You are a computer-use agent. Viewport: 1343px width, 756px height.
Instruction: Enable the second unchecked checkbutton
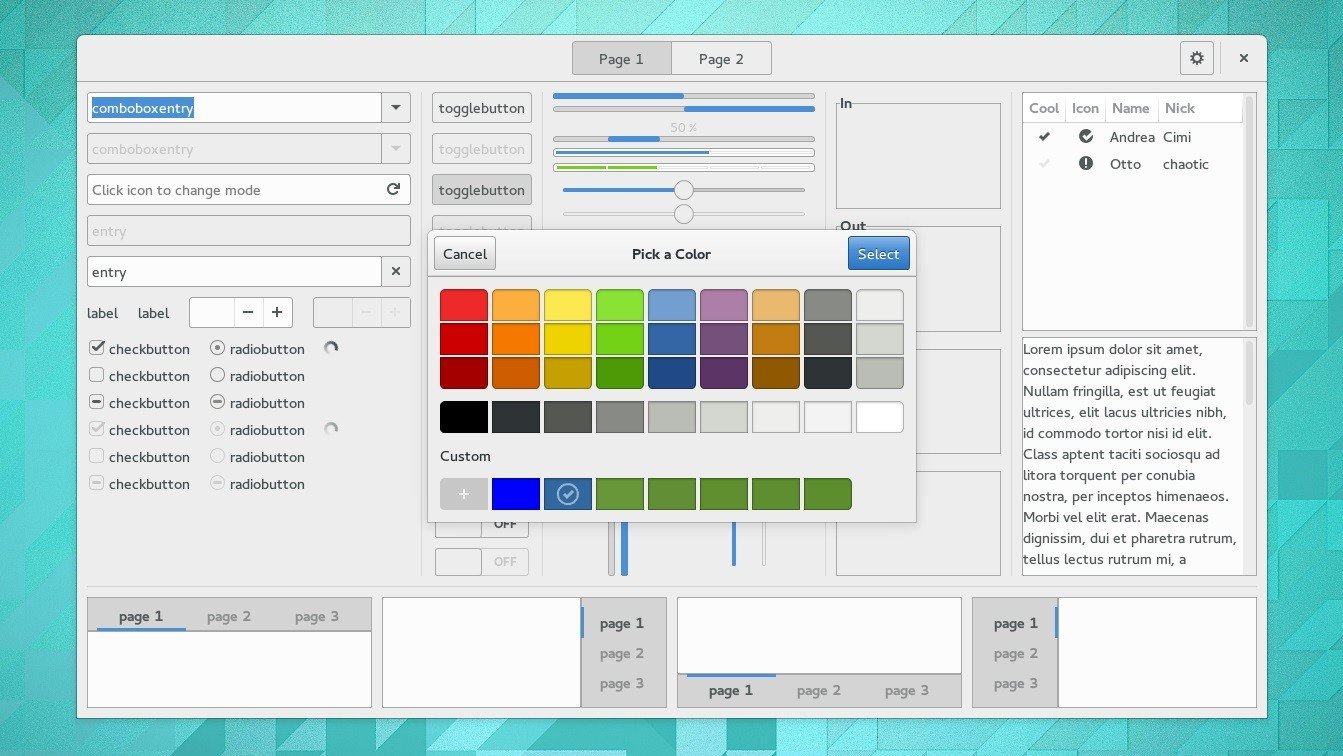point(97,376)
